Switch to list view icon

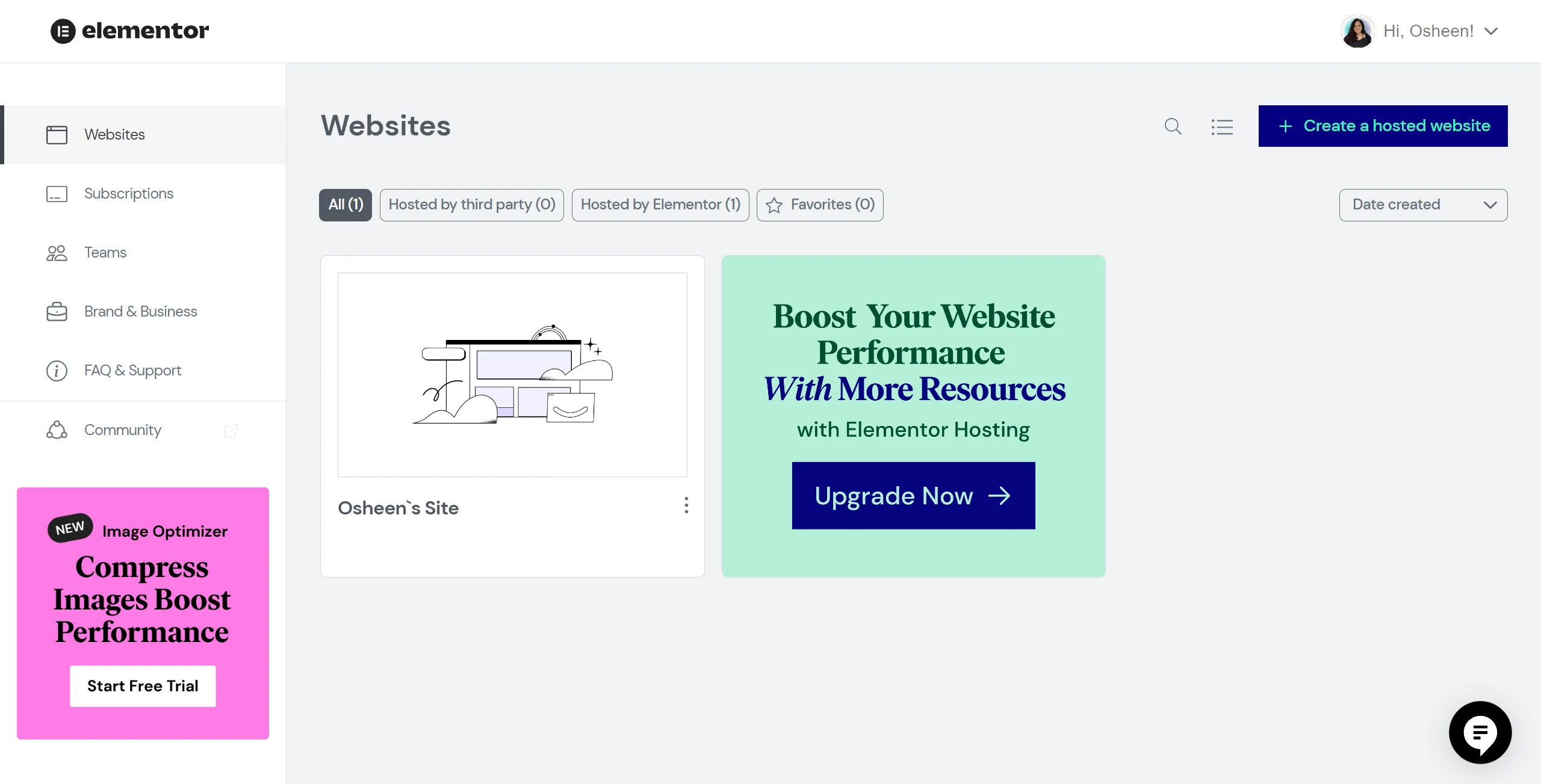(1222, 127)
